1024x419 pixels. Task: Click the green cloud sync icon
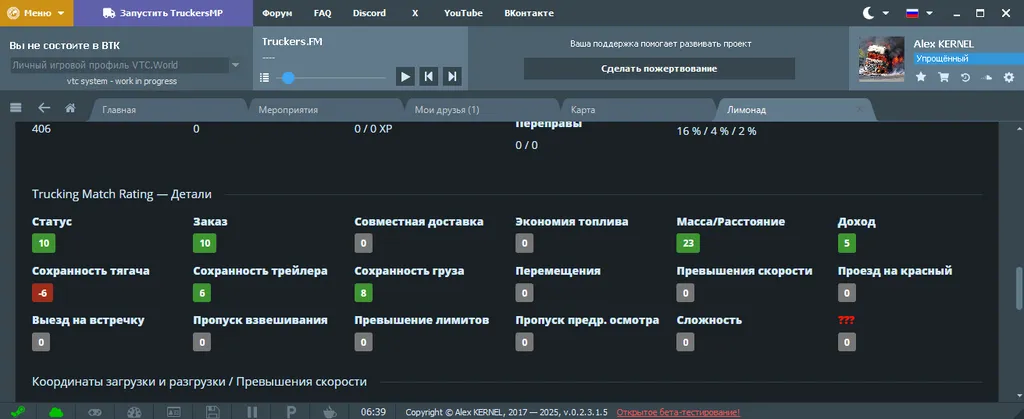point(56,411)
